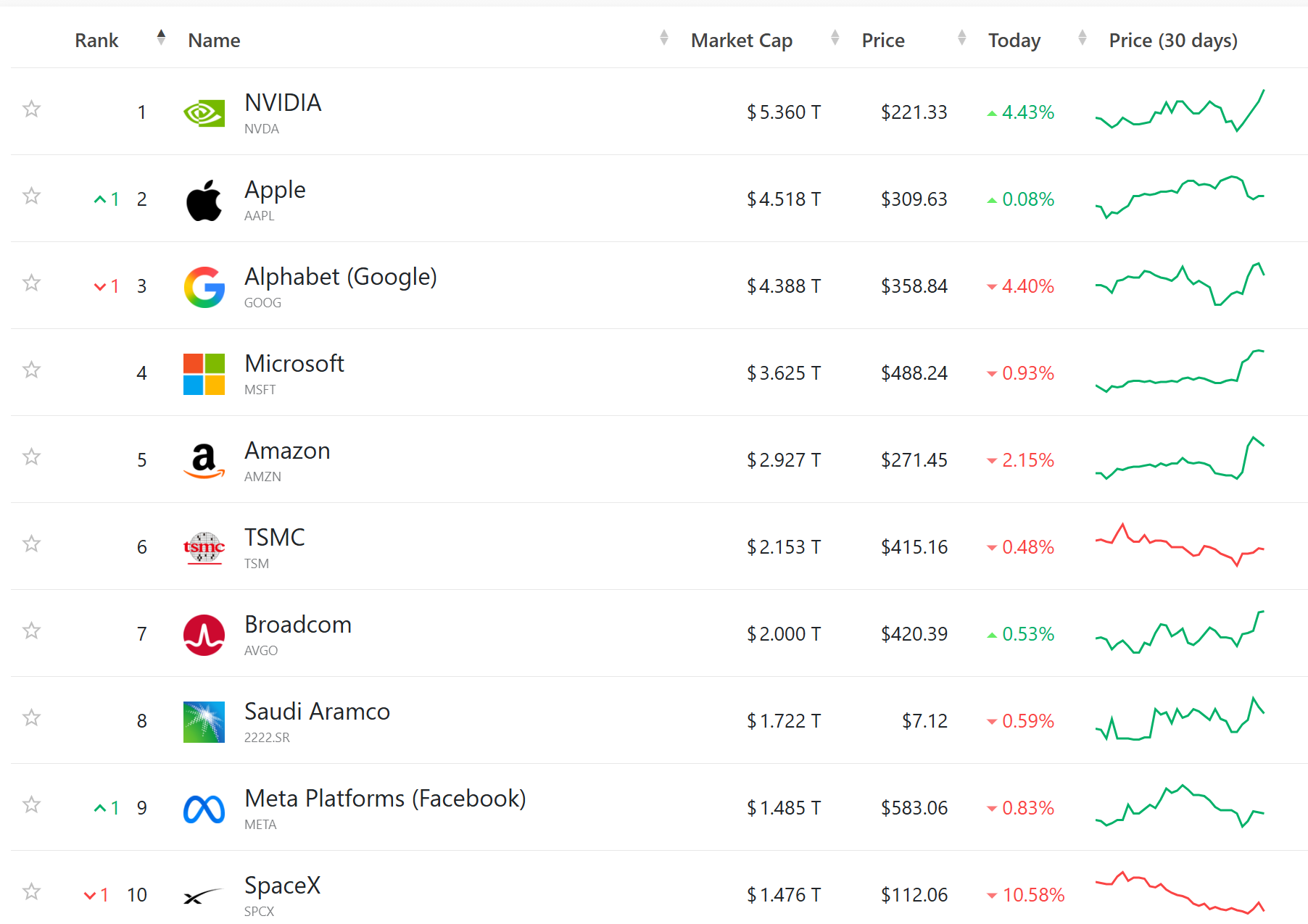Screen dimensions: 1308x924
Task: Sort by Today change arrows
Action: point(1082,38)
